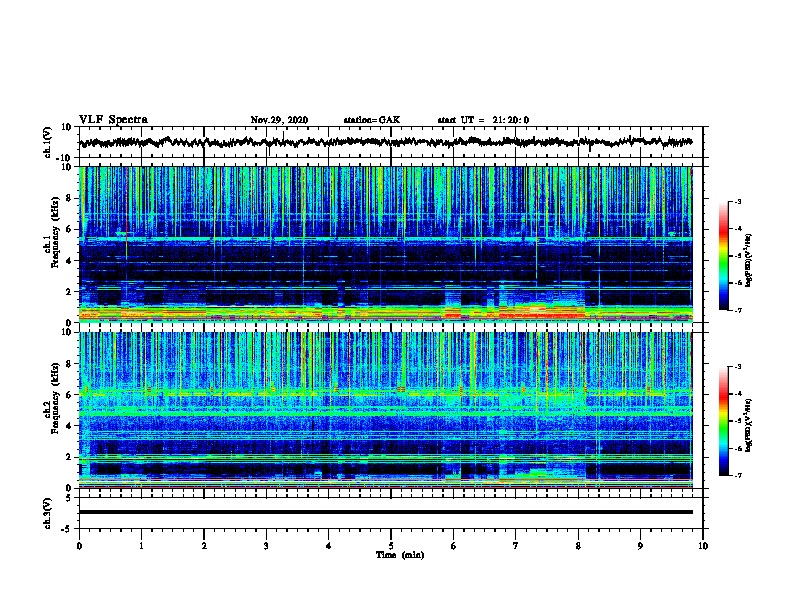
Task: Click the "4" tick on the Time axis
Action: [329, 546]
